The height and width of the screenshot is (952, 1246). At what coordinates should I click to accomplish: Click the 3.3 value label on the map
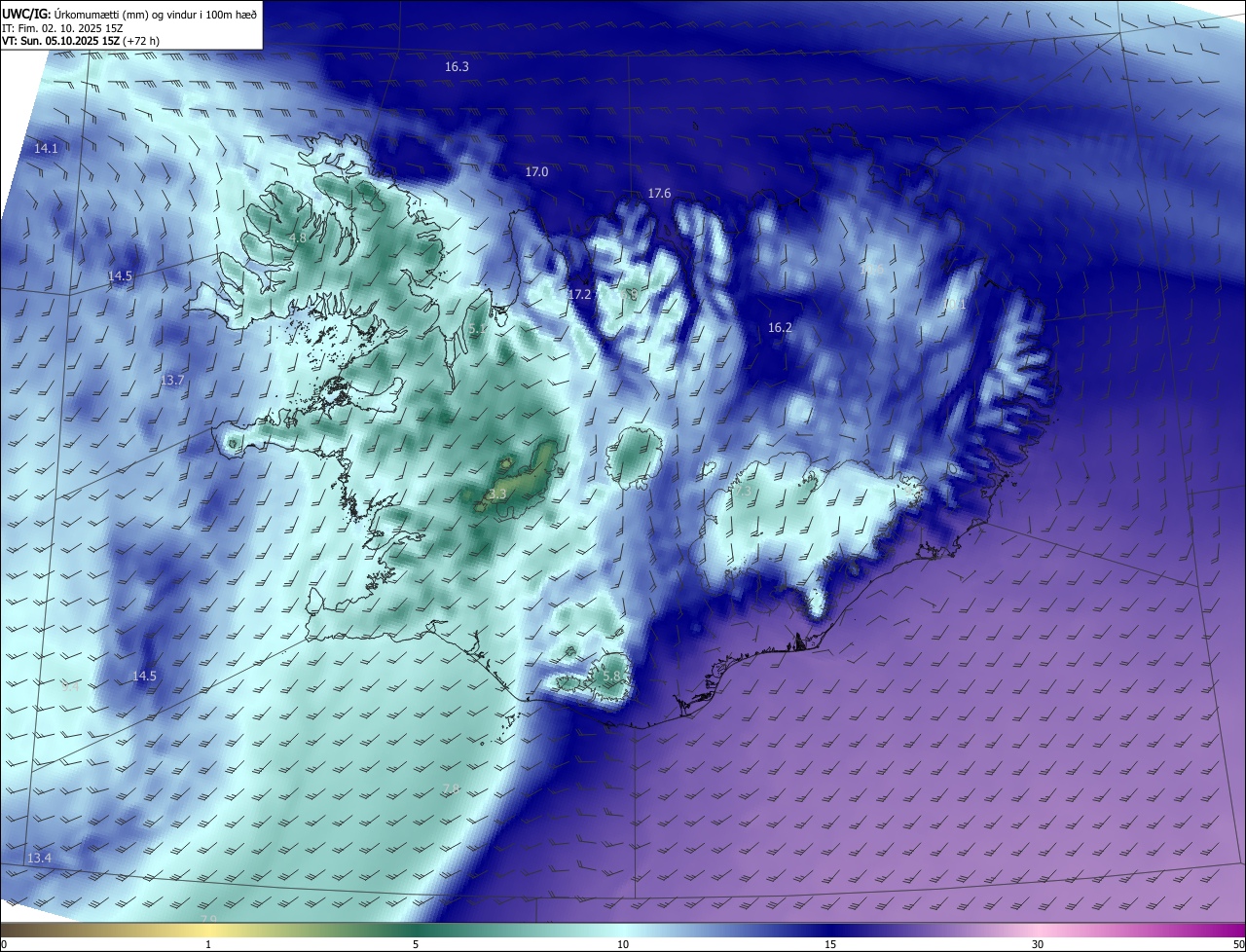pyautogui.click(x=497, y=495)
